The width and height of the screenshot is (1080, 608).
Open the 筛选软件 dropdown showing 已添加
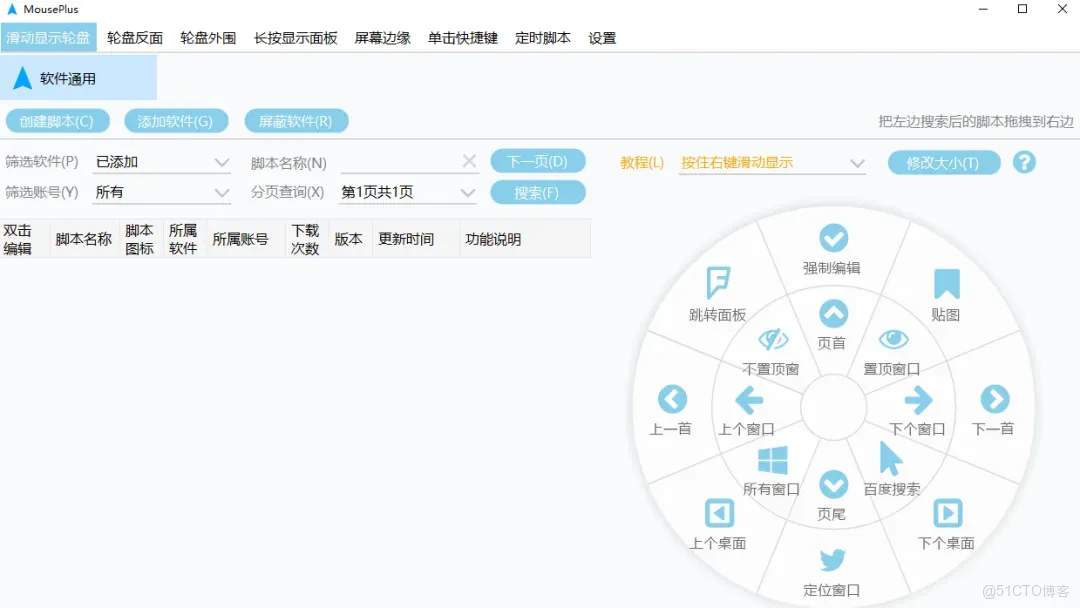coord(161,160)
